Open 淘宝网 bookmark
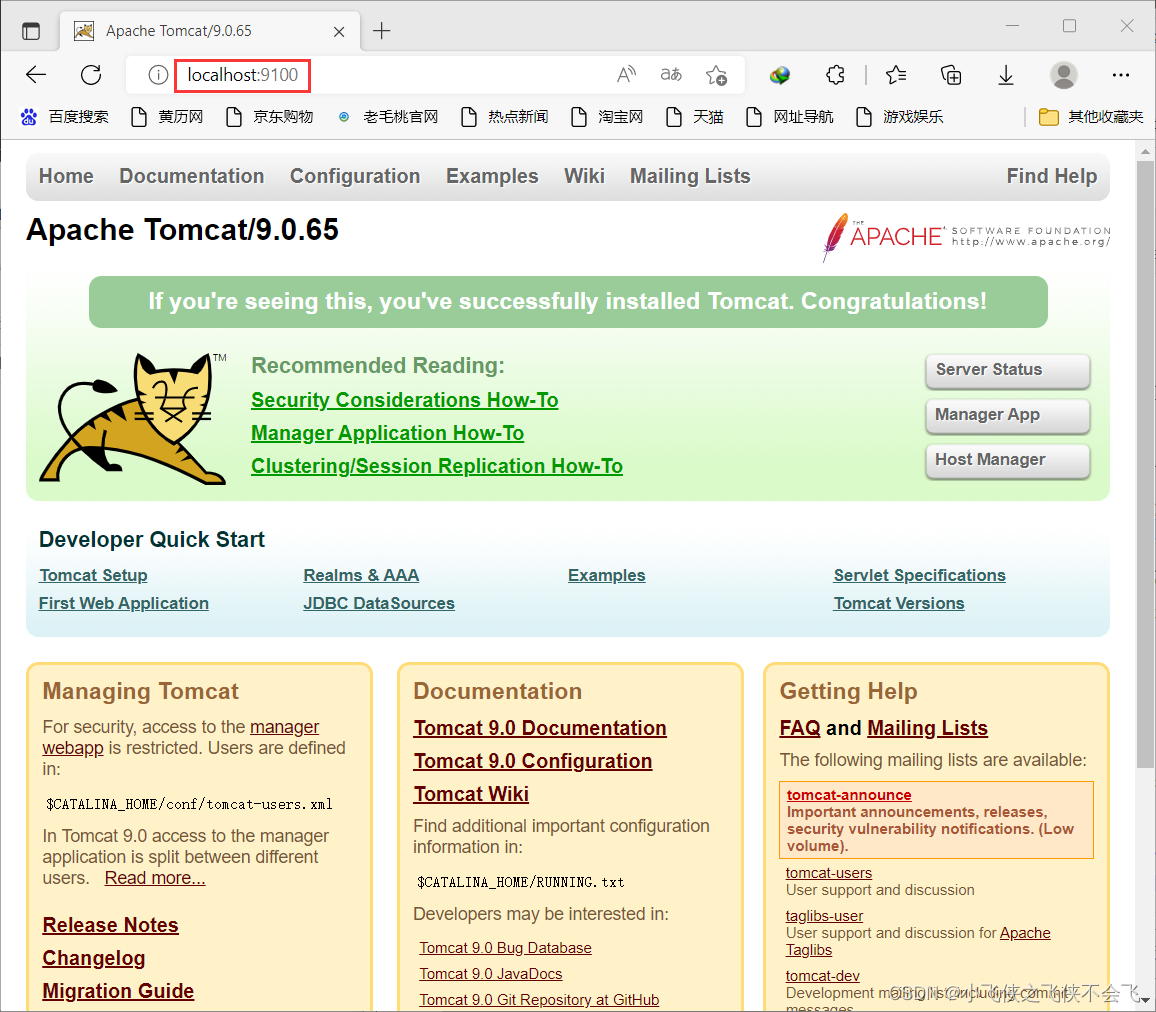 pyautogui.click(x=607, y=116)
